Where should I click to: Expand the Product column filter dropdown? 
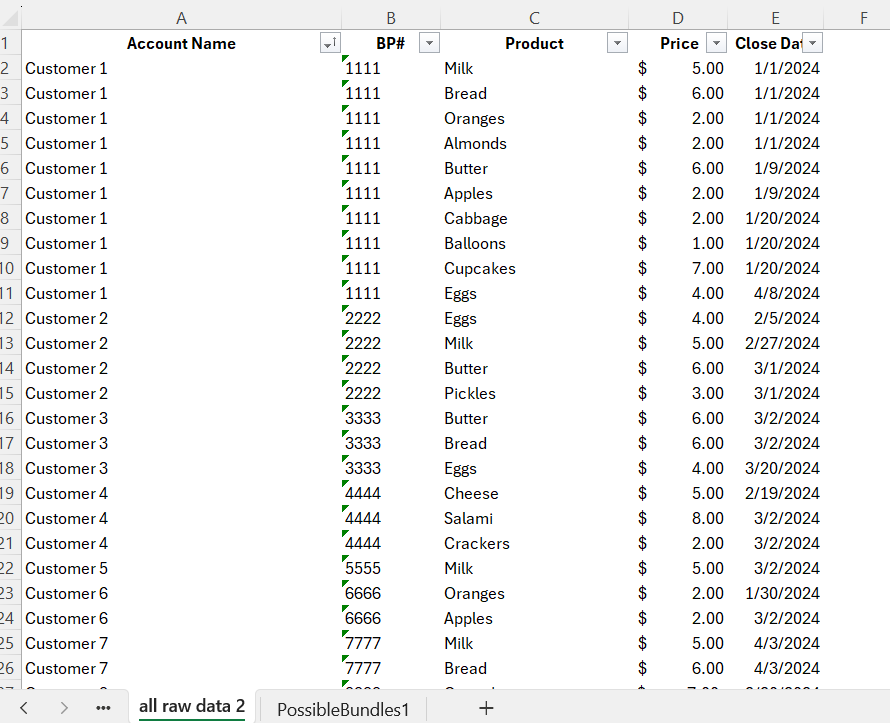tap(617, 43)
